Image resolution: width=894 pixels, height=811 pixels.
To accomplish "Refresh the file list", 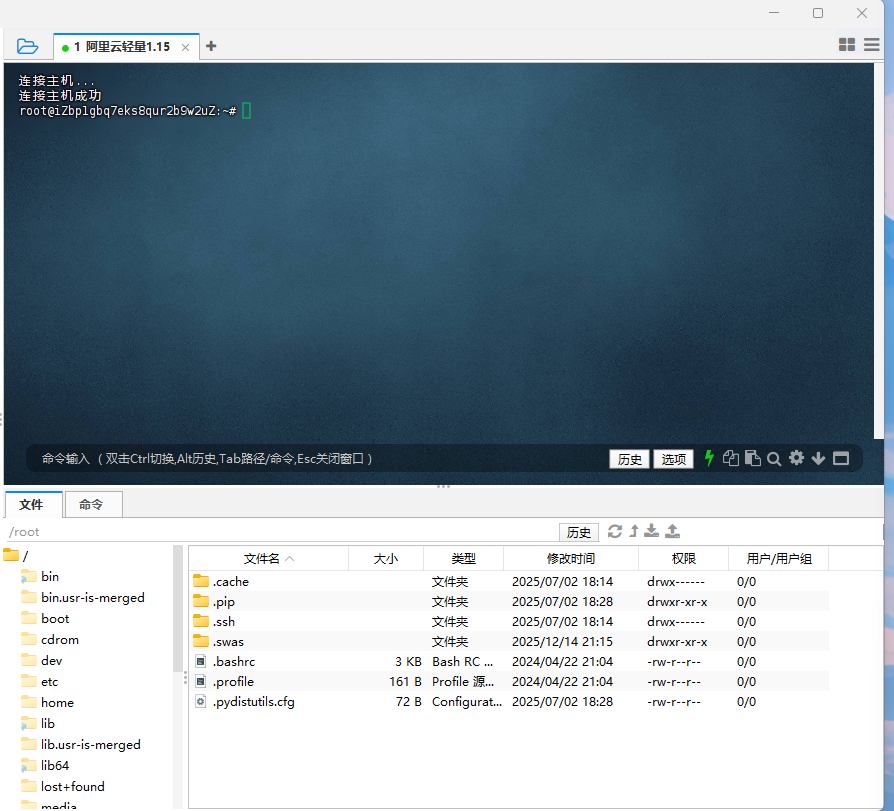I will pos(615,531).
